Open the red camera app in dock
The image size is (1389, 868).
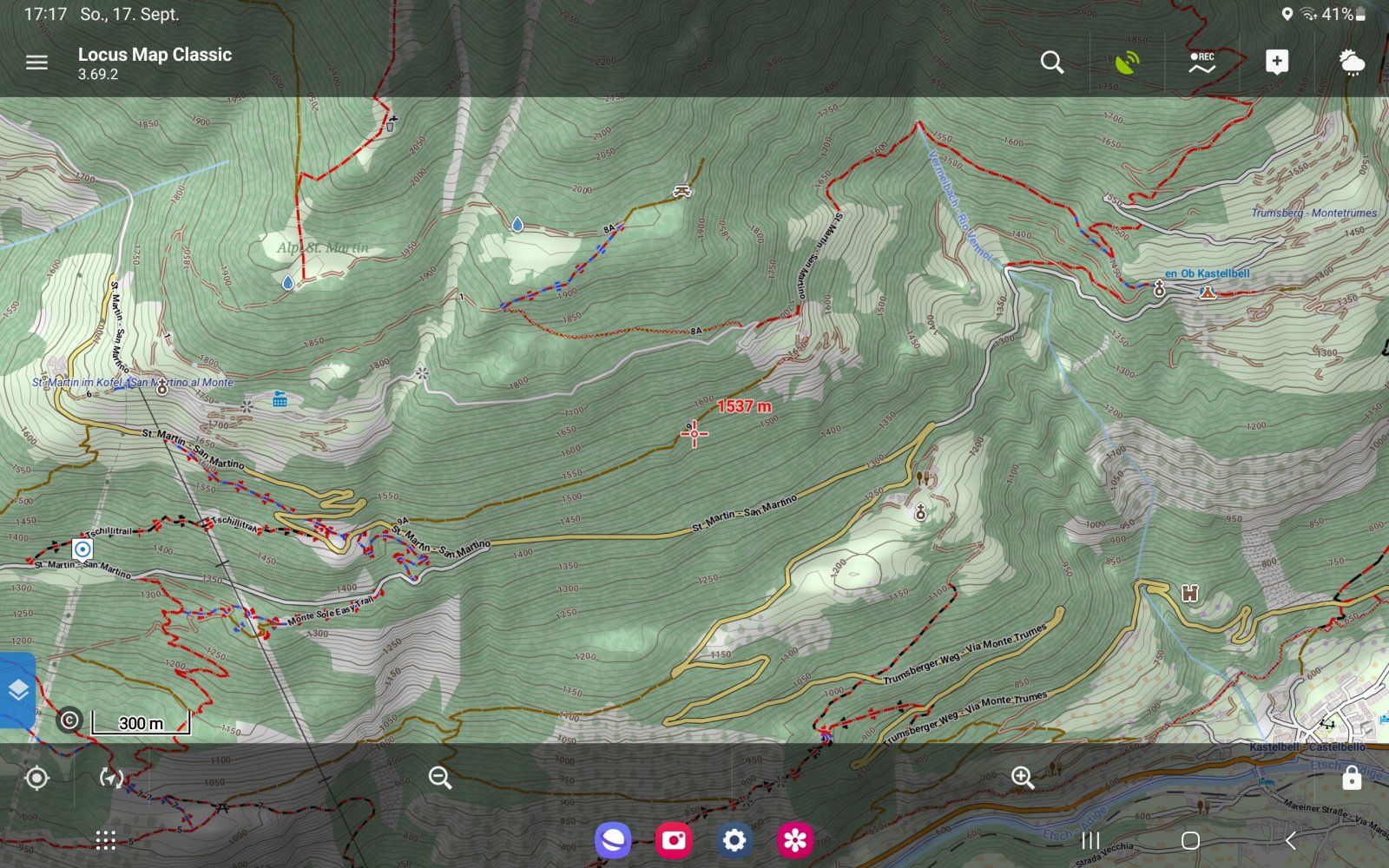point(674,840)
